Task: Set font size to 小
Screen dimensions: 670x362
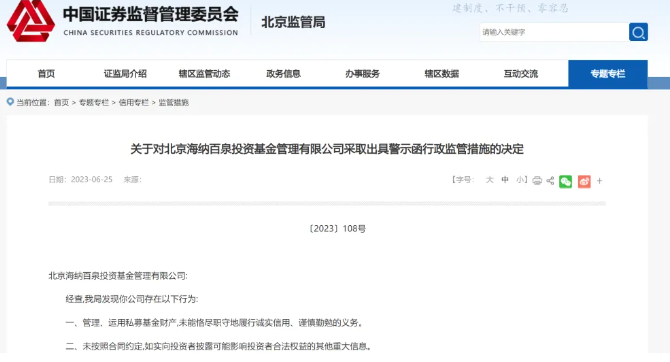Action: [x=520, y=180]
